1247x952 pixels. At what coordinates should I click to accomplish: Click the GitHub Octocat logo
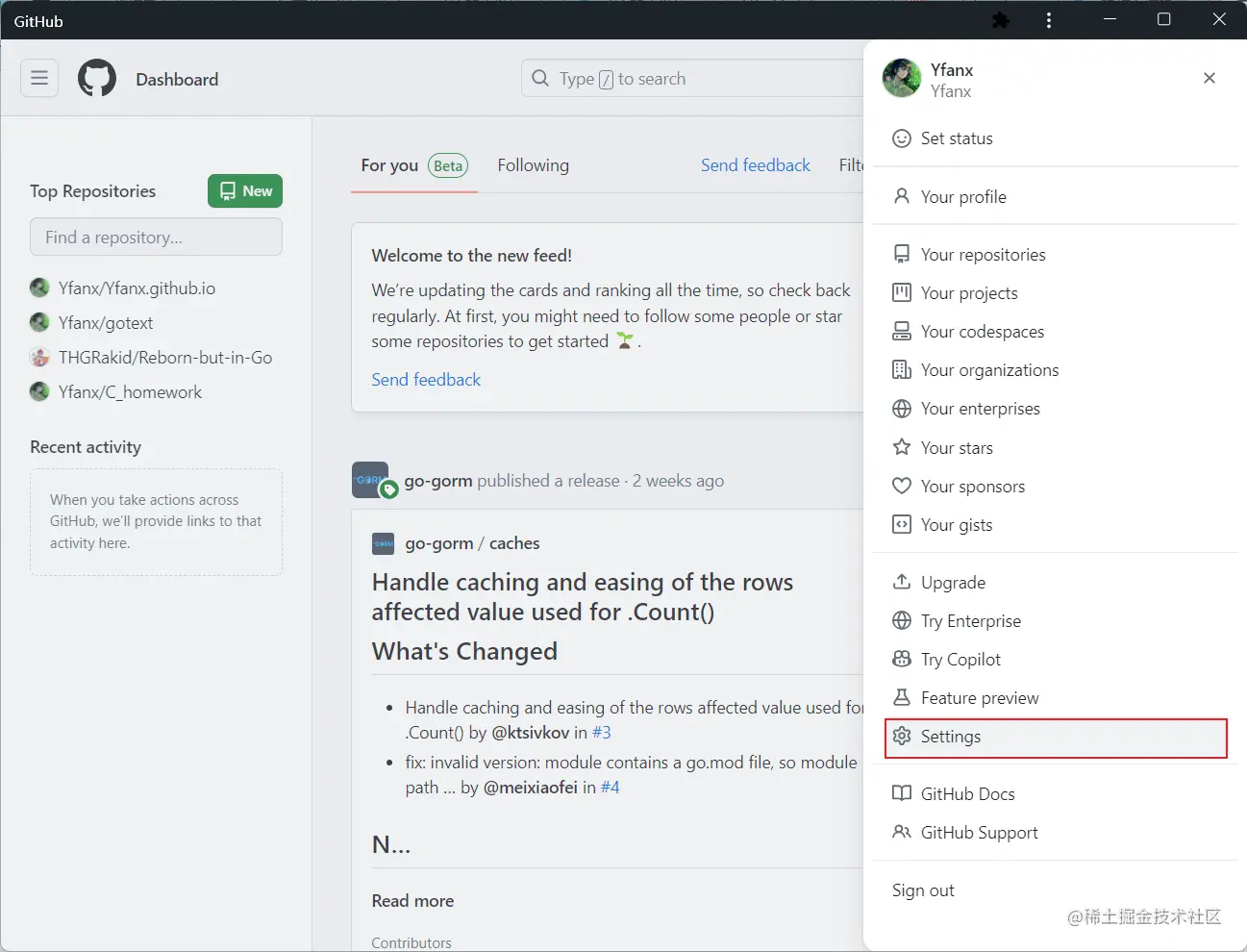97,78
